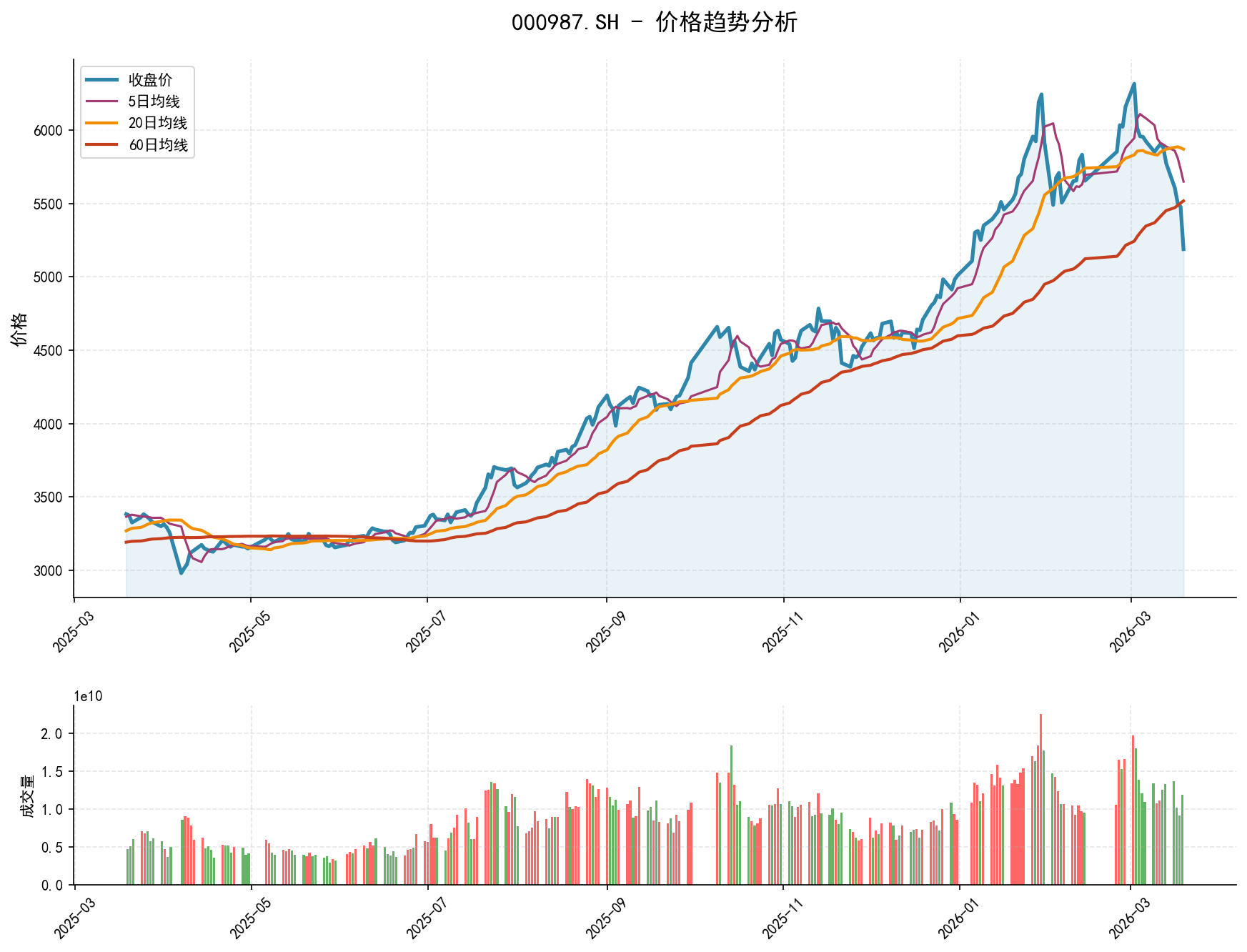This screenshot has width=1247, height=952.
Task: Click the tallest red volume bar
Action: pos(1040,799)
